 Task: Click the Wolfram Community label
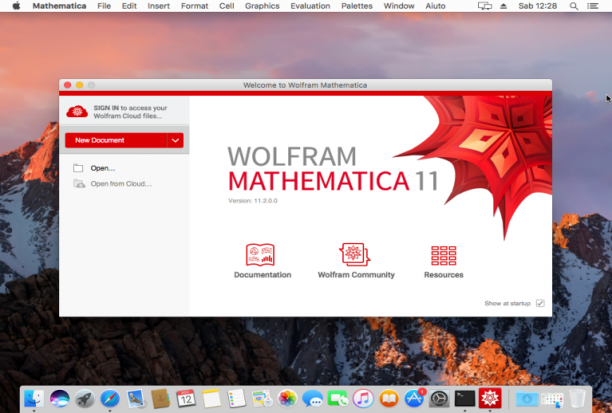pos(356,275)
